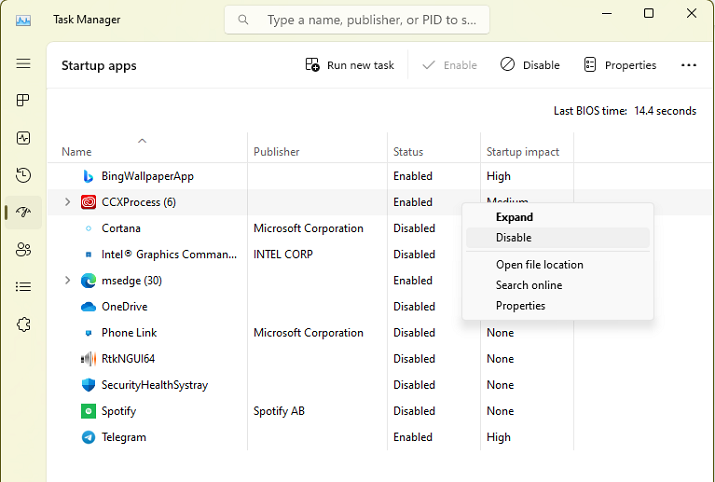Expand the msedge (30) group
This screenshot has height=482, width=715.
pos(67,280)
